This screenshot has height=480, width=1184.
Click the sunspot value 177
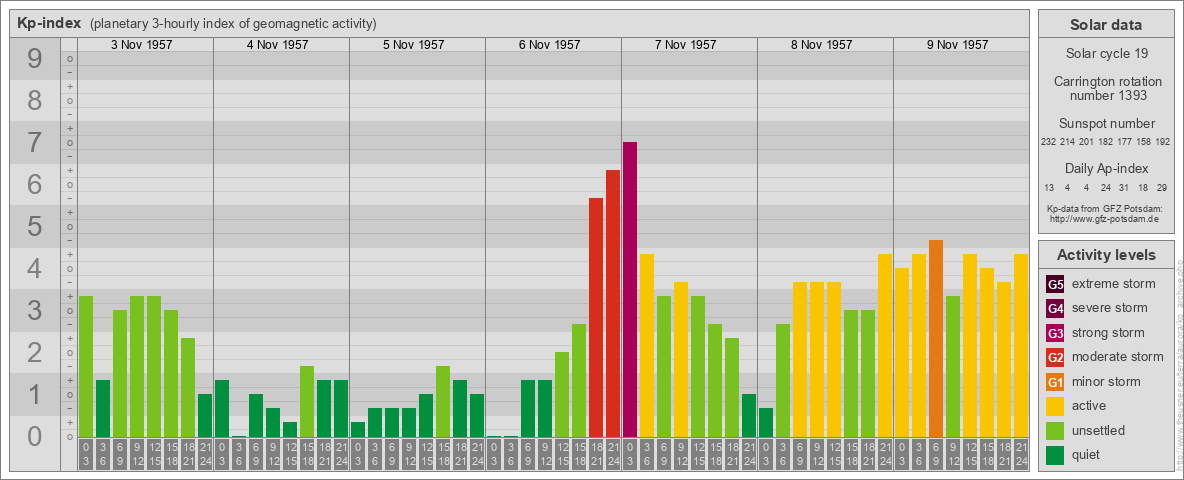pyautogui.click(x=1124, y=142)
